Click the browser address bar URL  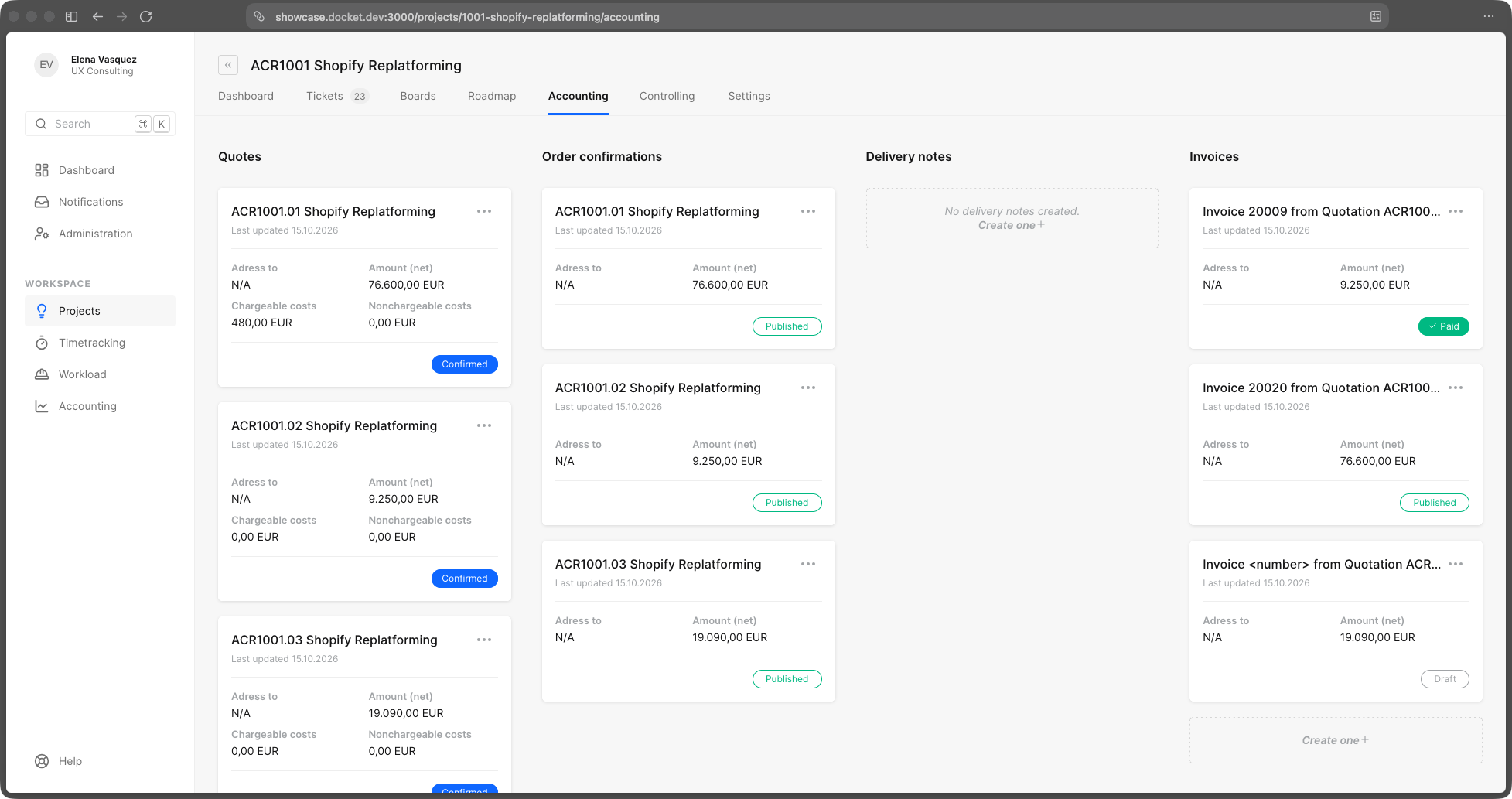click(x=467, y=16)
